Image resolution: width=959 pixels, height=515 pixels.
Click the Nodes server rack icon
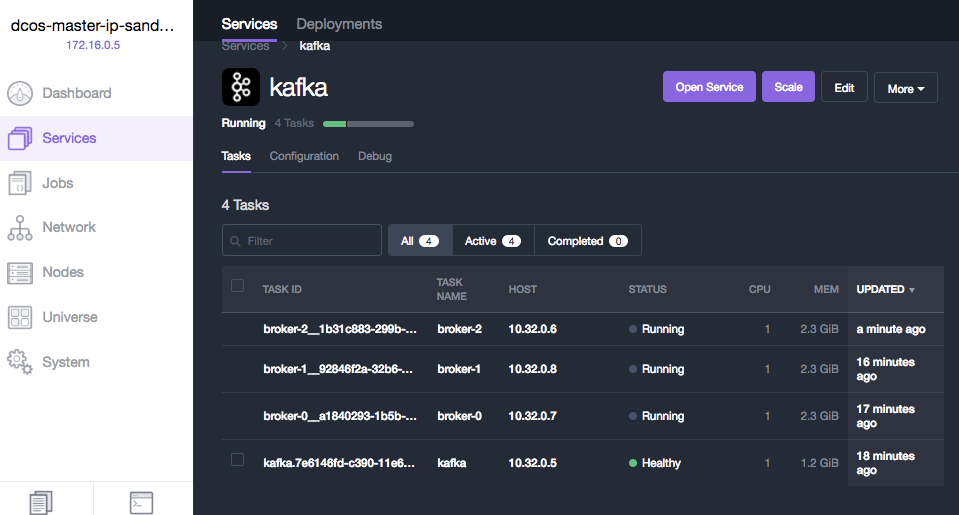pos(20,273)
